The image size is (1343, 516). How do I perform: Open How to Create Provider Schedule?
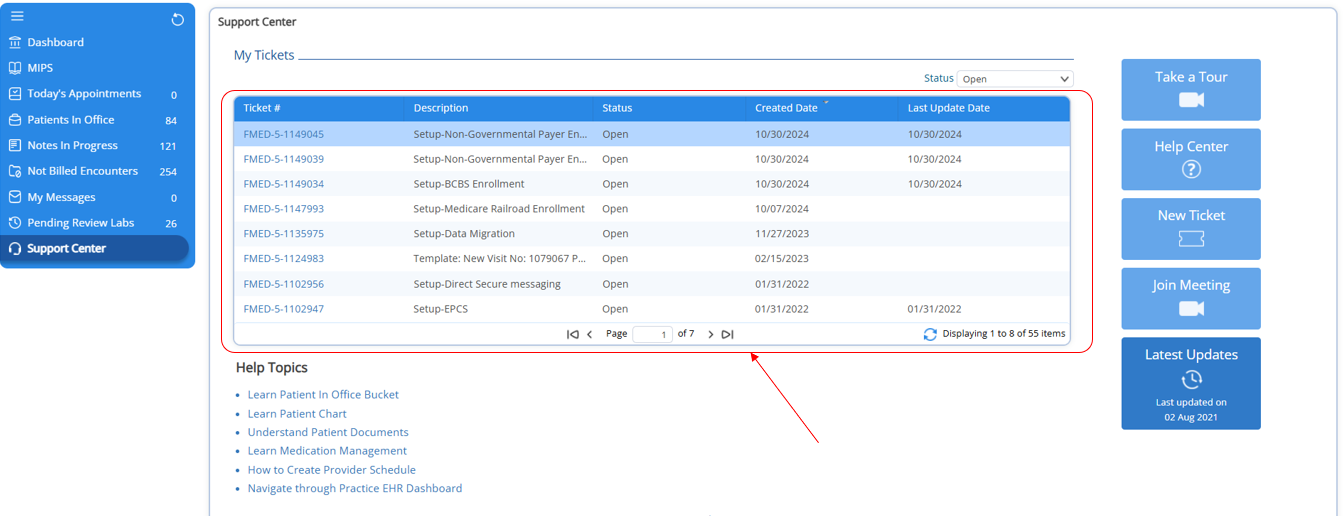pos(332,470)
